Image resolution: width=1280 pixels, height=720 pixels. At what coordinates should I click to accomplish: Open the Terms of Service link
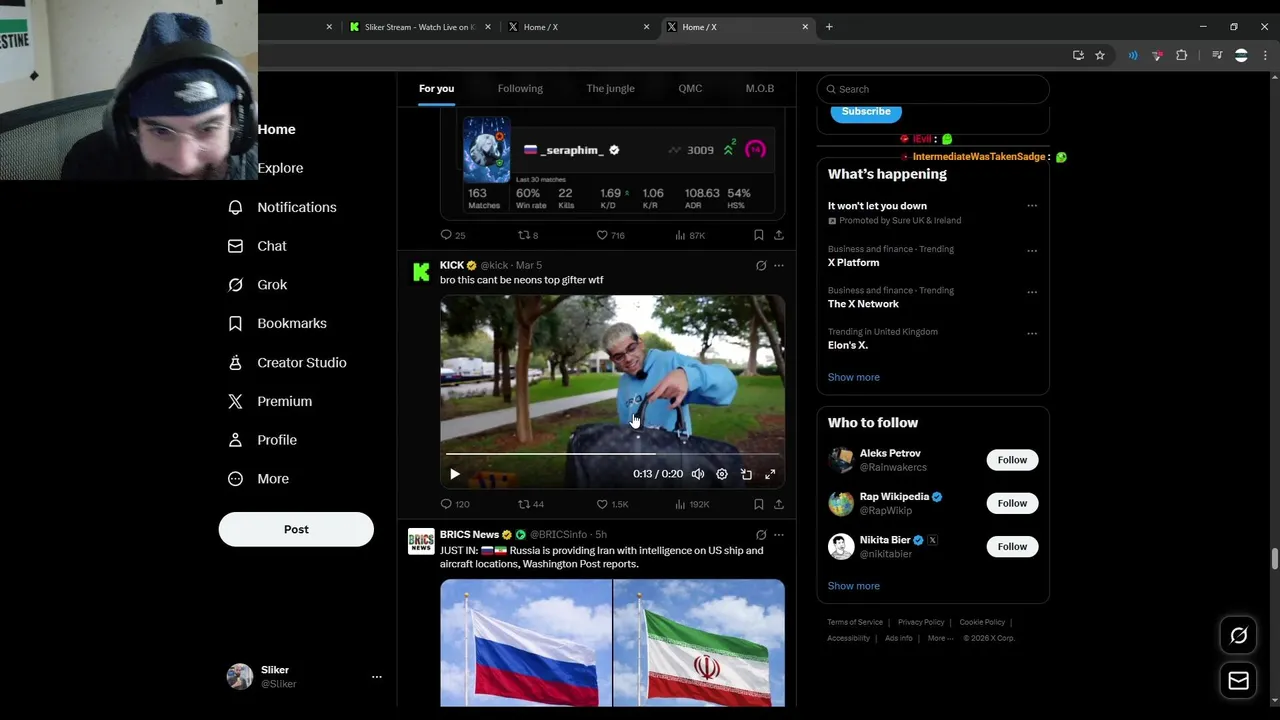pyautogui.click(x=855, y=622)
